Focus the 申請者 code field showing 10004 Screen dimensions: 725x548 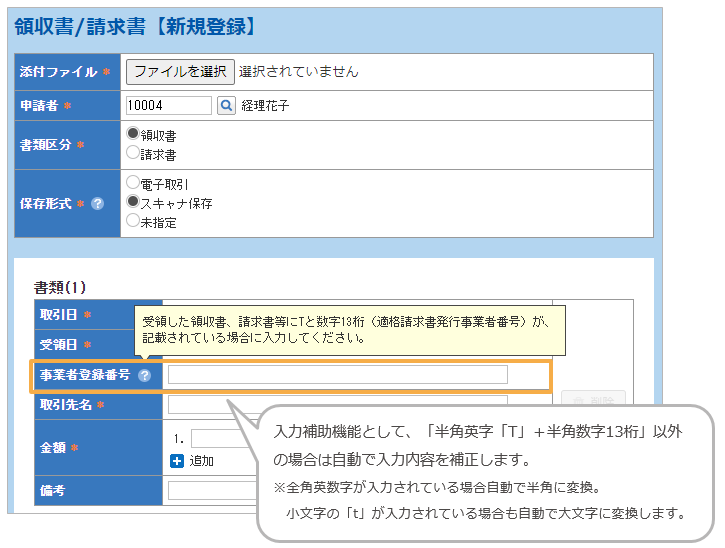(x=169, y=105)
